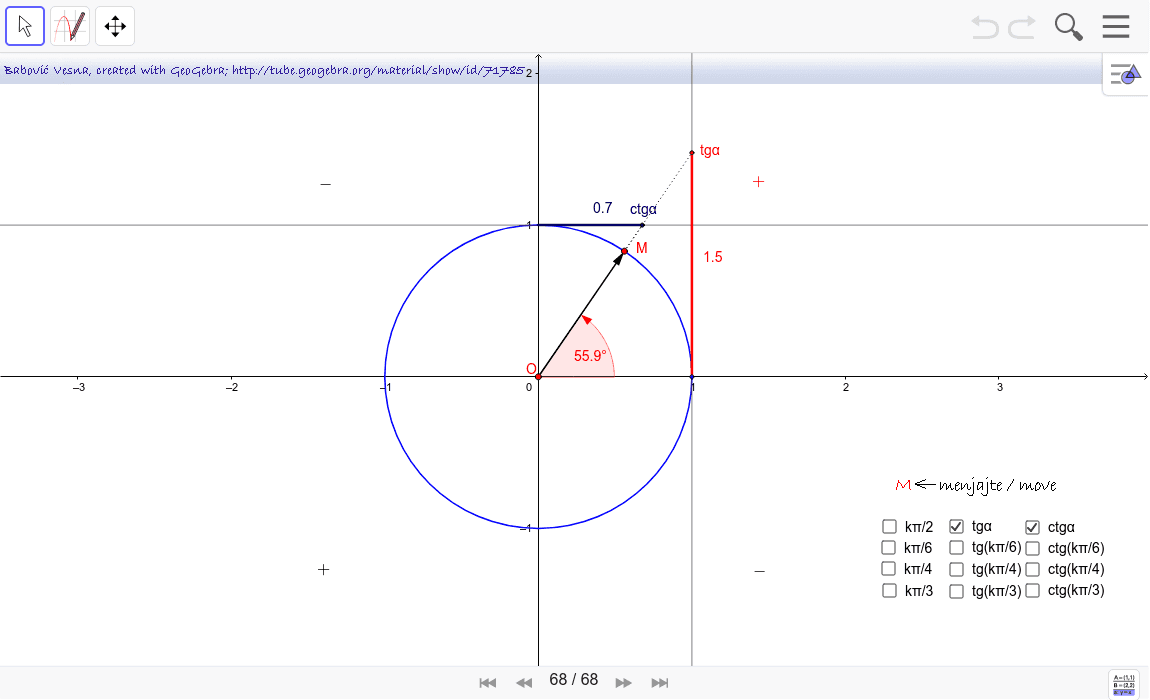Viewport: 1150px width, 700px height.
Task: Jump to first construction step
Action: (x=488, y=681)
